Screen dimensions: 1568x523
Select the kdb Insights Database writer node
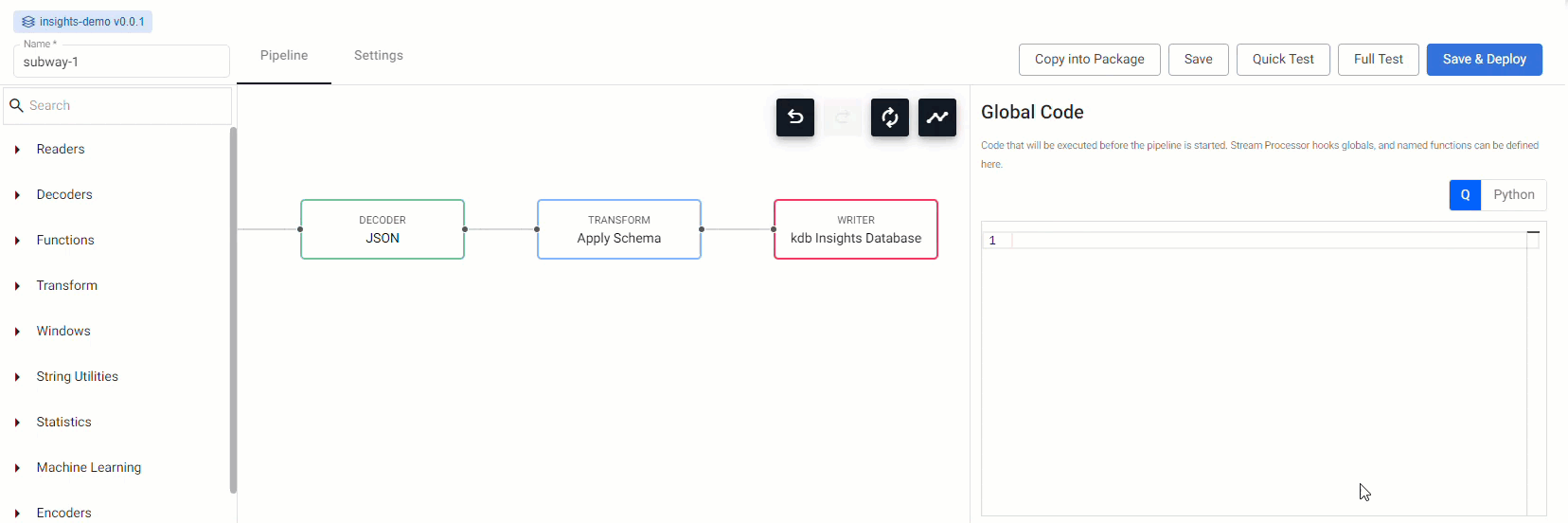pyautogui.click(x=856, y=229)
